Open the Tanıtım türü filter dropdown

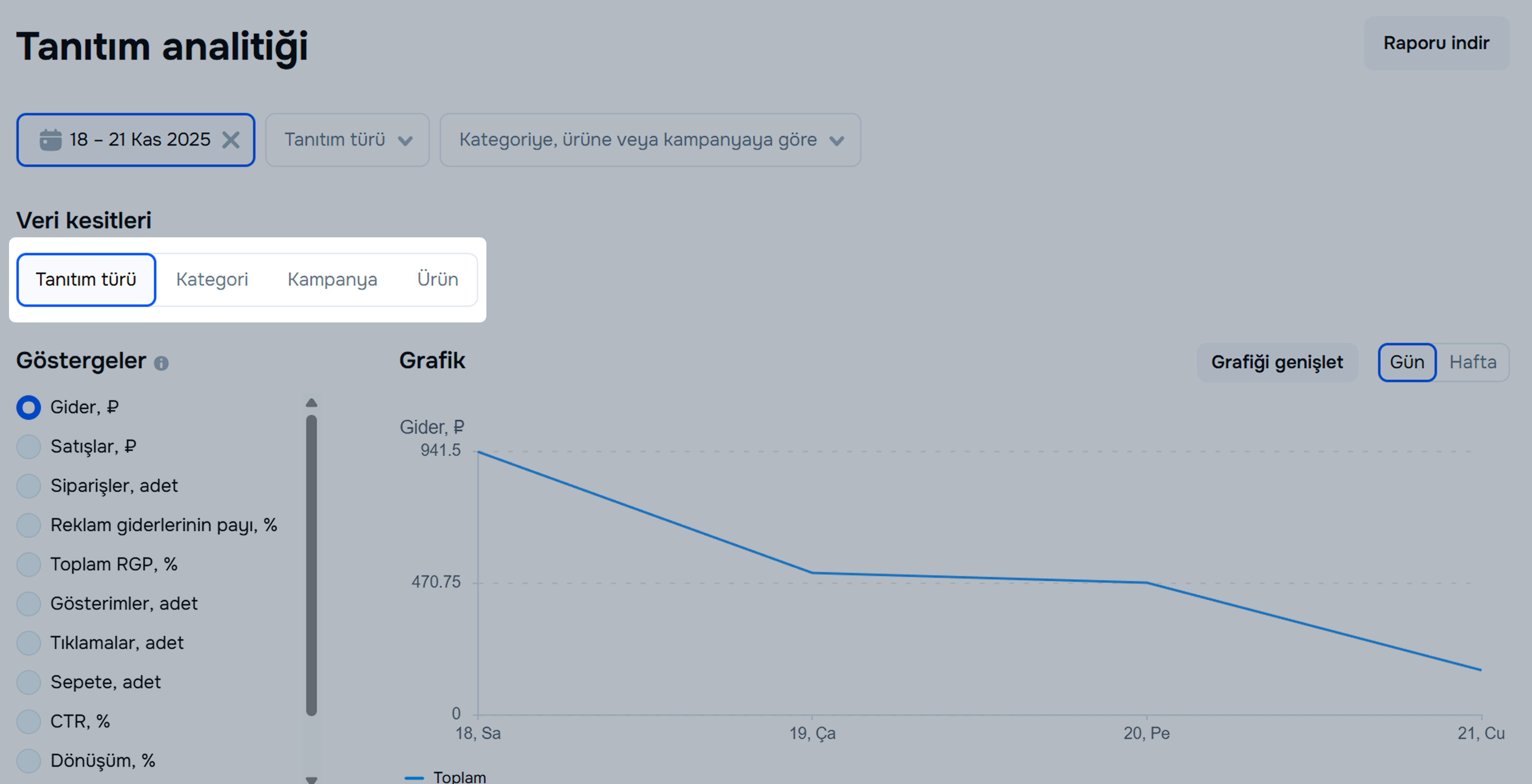coord(347,140)
